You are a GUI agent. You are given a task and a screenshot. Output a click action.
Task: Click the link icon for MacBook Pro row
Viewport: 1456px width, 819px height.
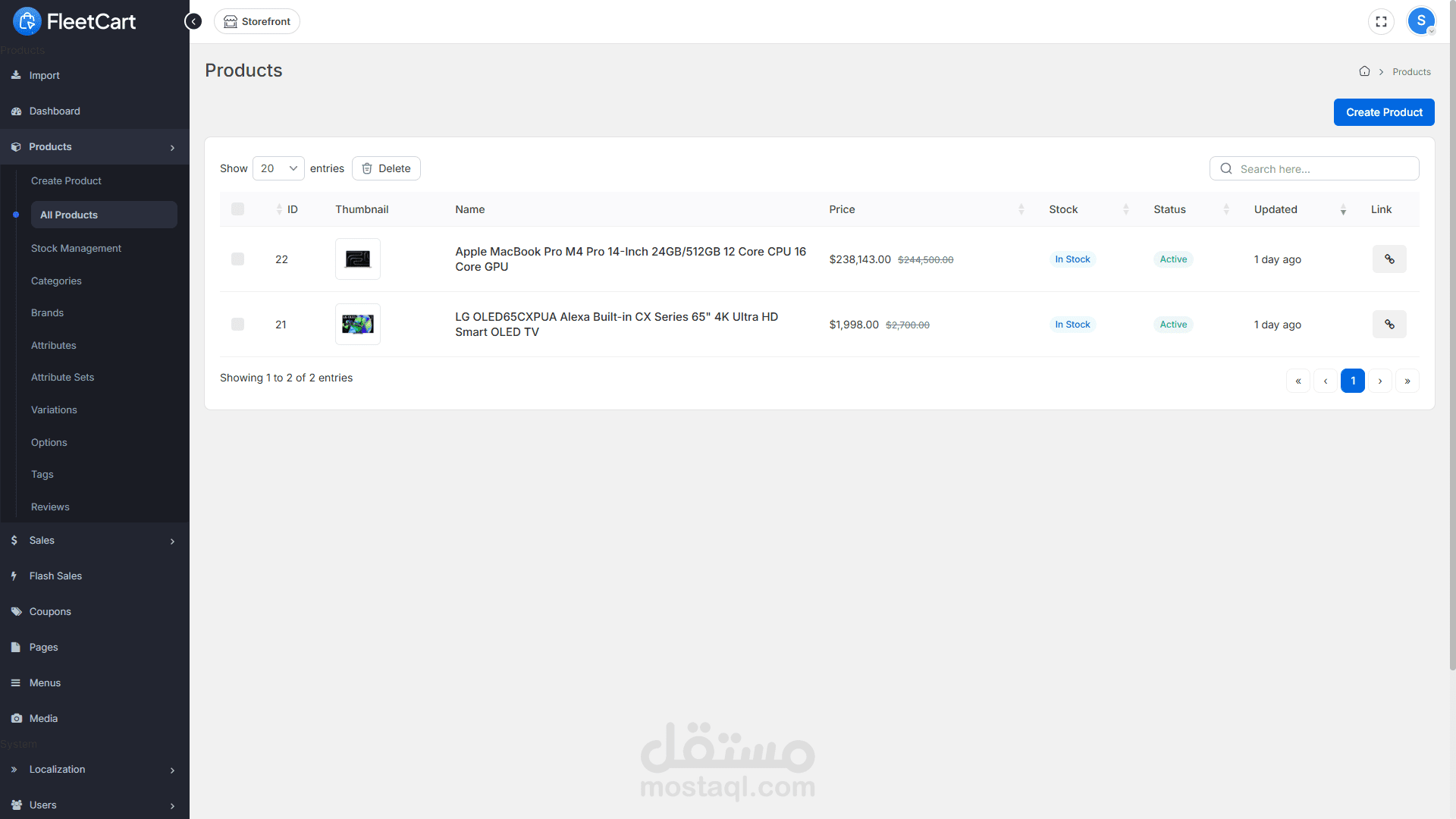[1389, 259]
